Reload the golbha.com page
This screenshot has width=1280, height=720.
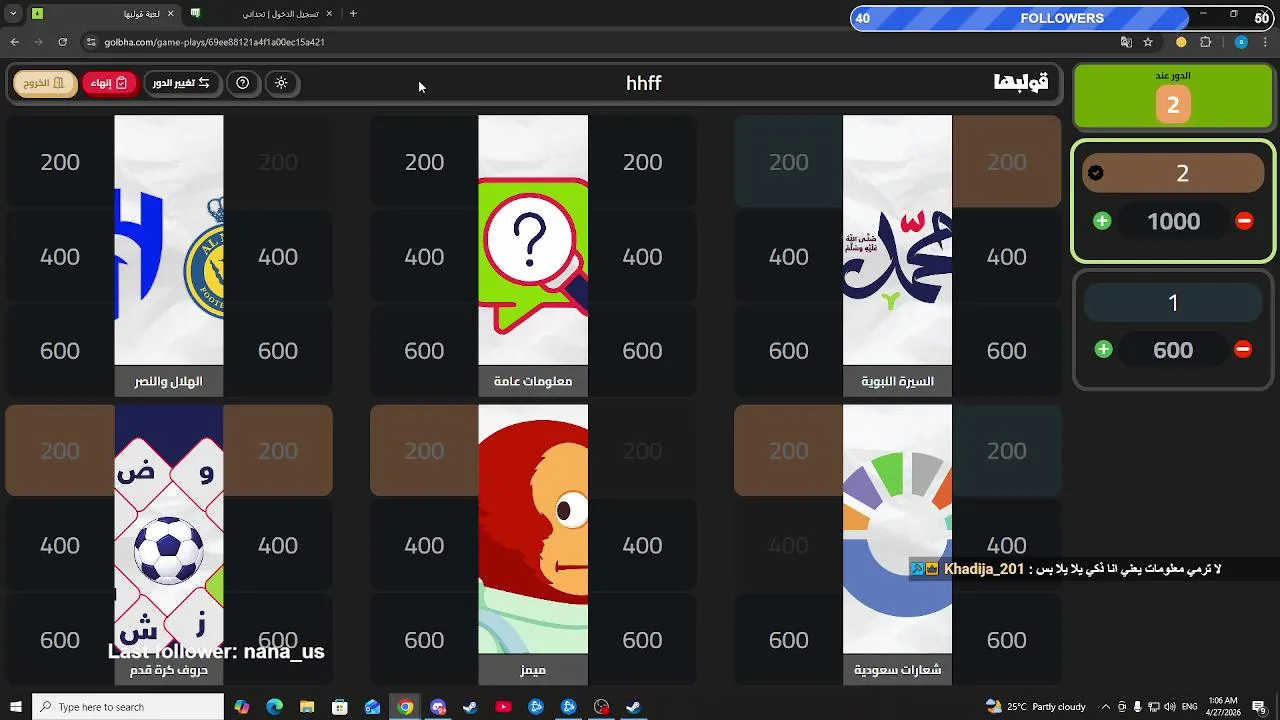pos(62,42)
